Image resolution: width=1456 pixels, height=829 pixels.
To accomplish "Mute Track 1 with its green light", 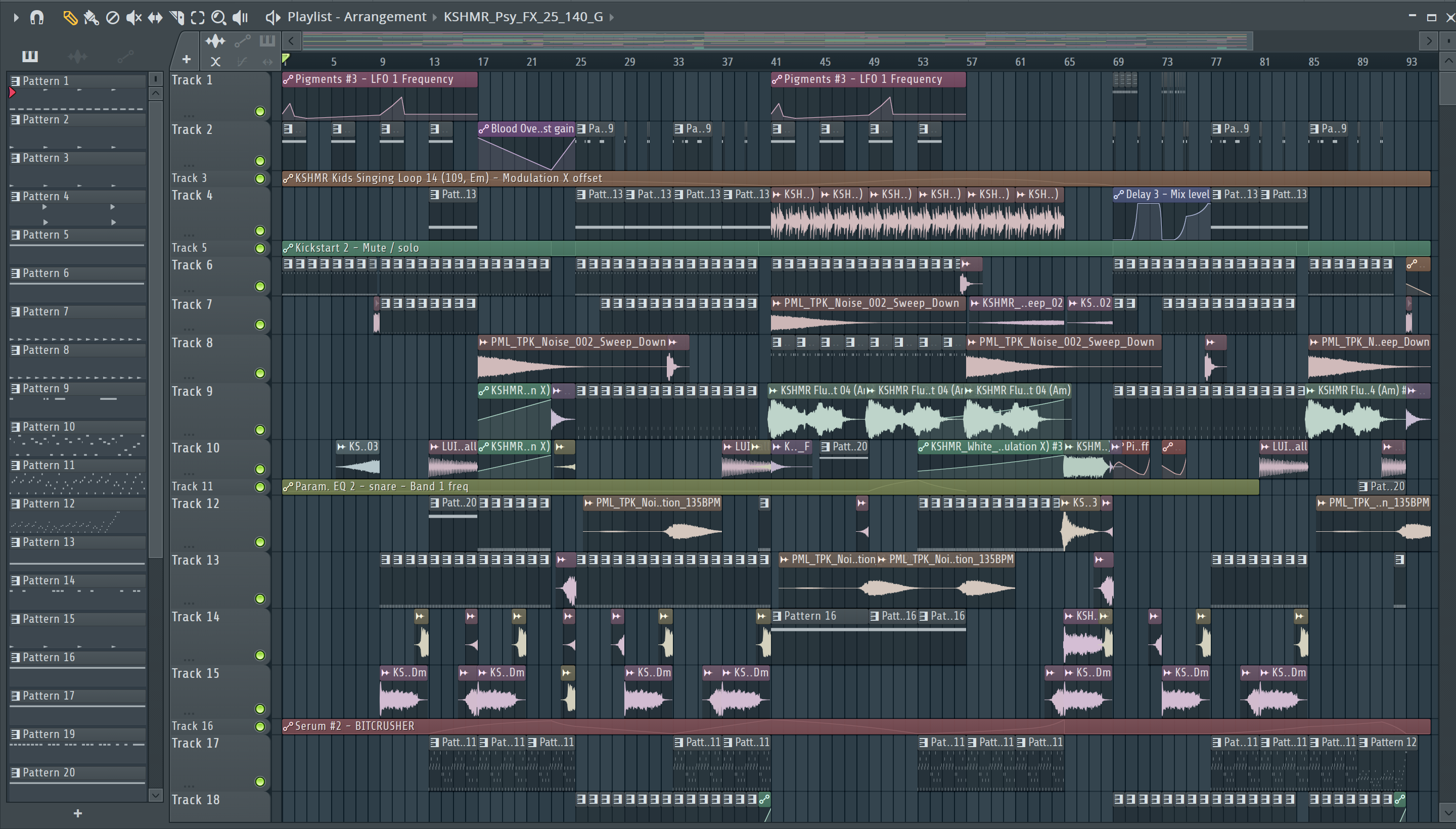I will click(260, 112).
